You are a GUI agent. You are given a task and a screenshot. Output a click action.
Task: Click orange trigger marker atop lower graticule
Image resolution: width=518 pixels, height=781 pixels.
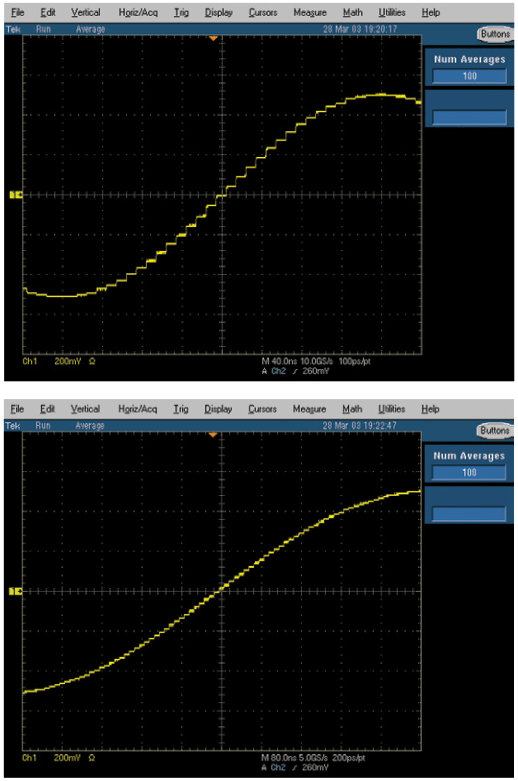coord(213,434)
